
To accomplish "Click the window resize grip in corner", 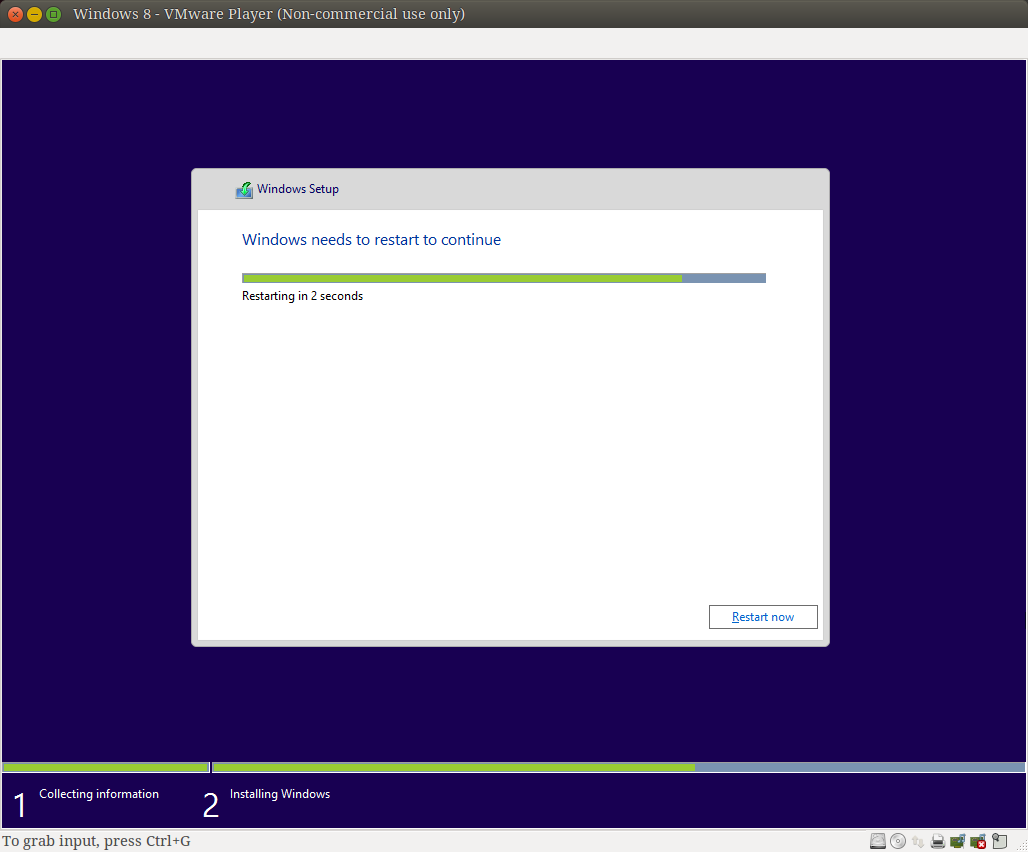I will point(1021,845).
